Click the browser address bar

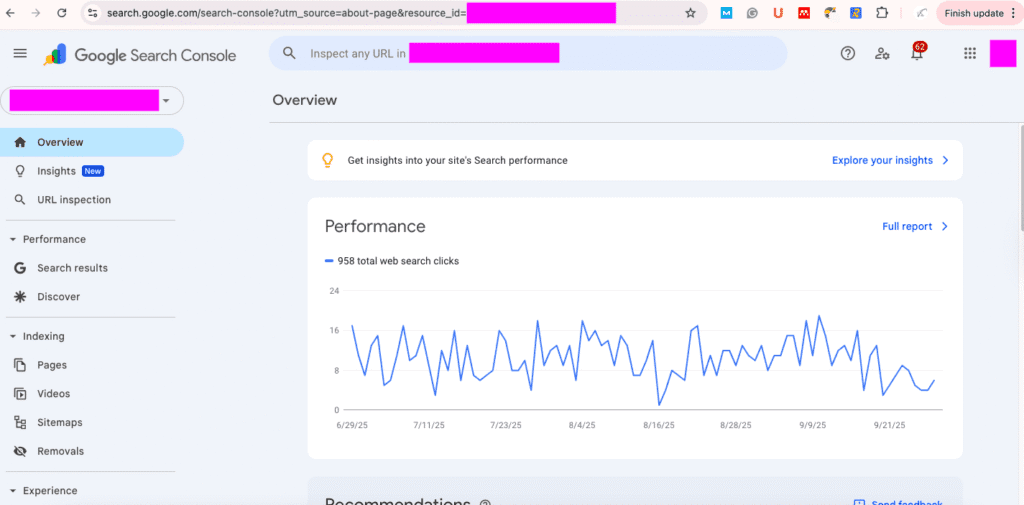click(392, 13)
